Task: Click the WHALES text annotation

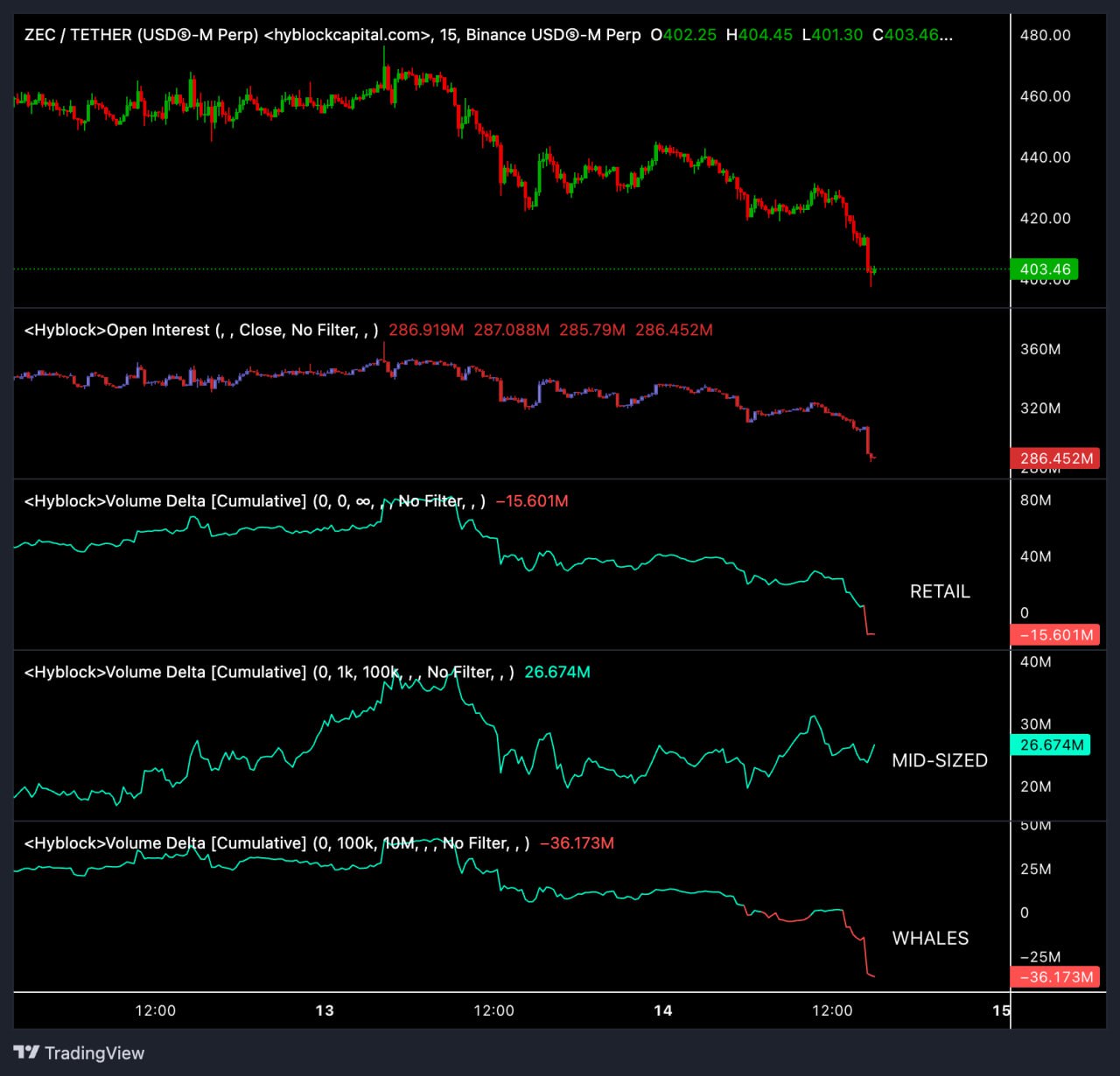Action: tap(930, 939)
